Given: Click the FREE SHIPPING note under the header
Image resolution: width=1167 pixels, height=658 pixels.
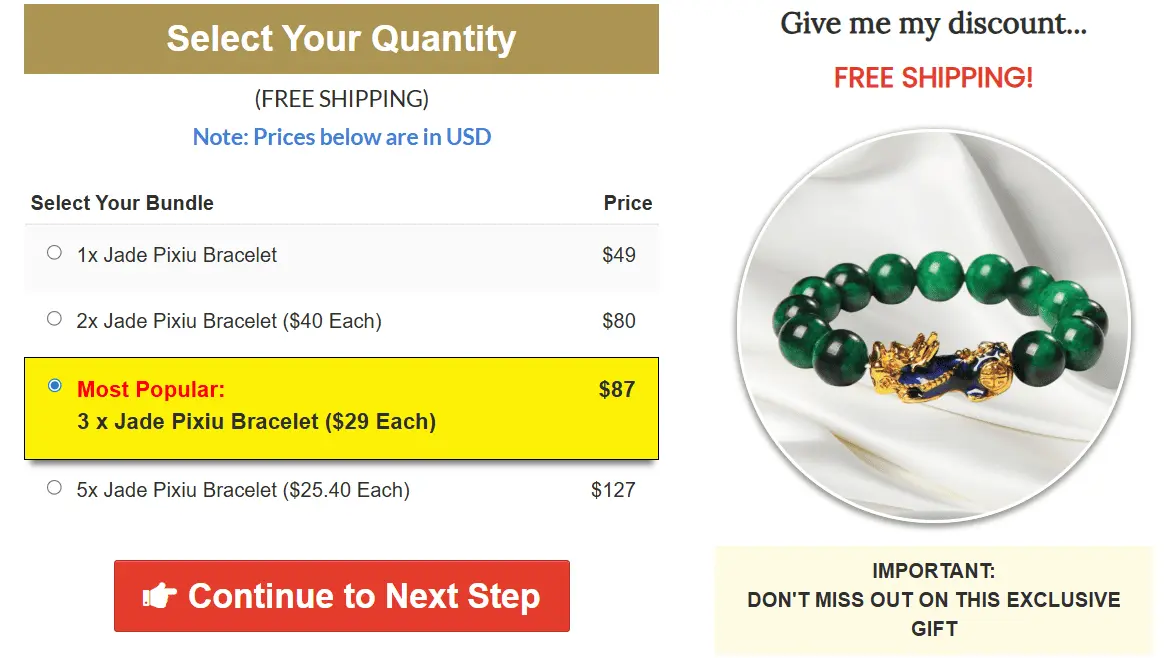Looking at the screenshot, I should tap(341, 99).
